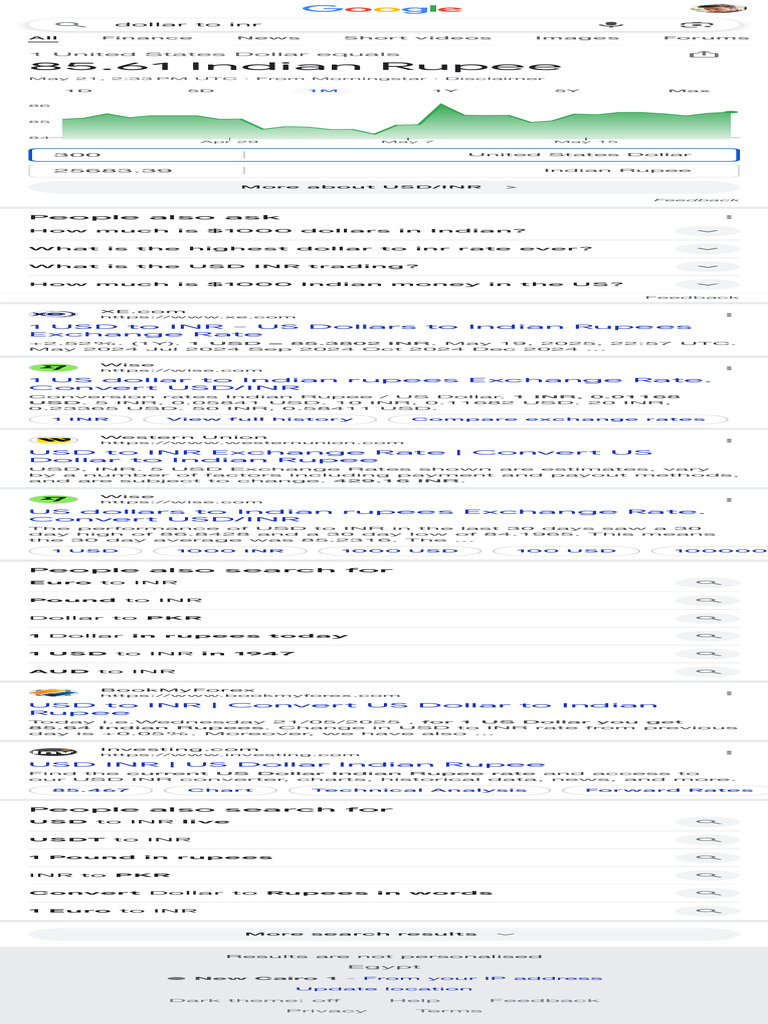Image resolution: width=768 pixels, height=1024 pixels.
Task: Select the 1D chart range
Action: 79,90
